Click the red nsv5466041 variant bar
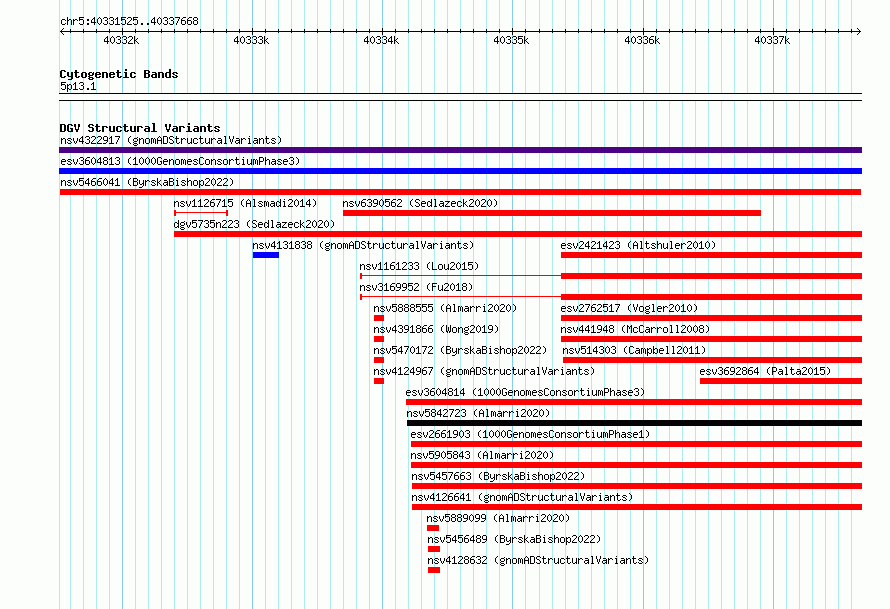890x609 pixels. pyautogui.click(x=460, y=192)
